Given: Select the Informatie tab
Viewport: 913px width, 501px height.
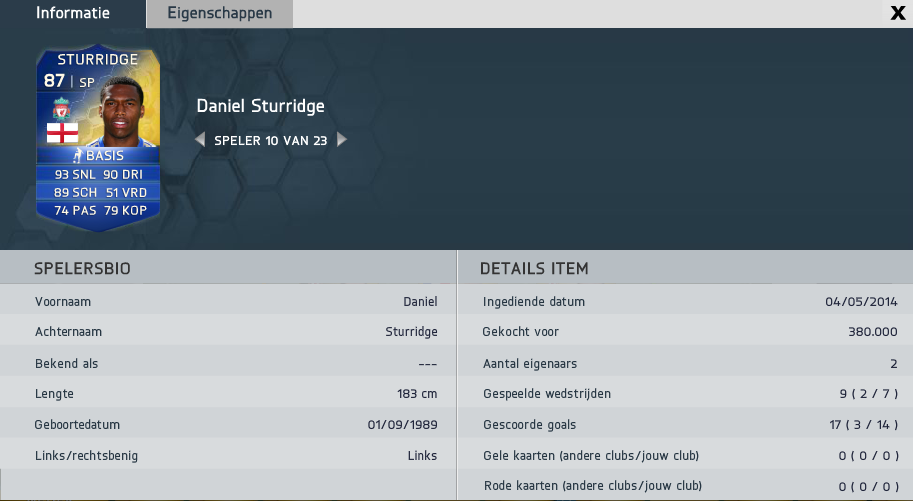Looking at the screenshot, I should pos(73,13).
